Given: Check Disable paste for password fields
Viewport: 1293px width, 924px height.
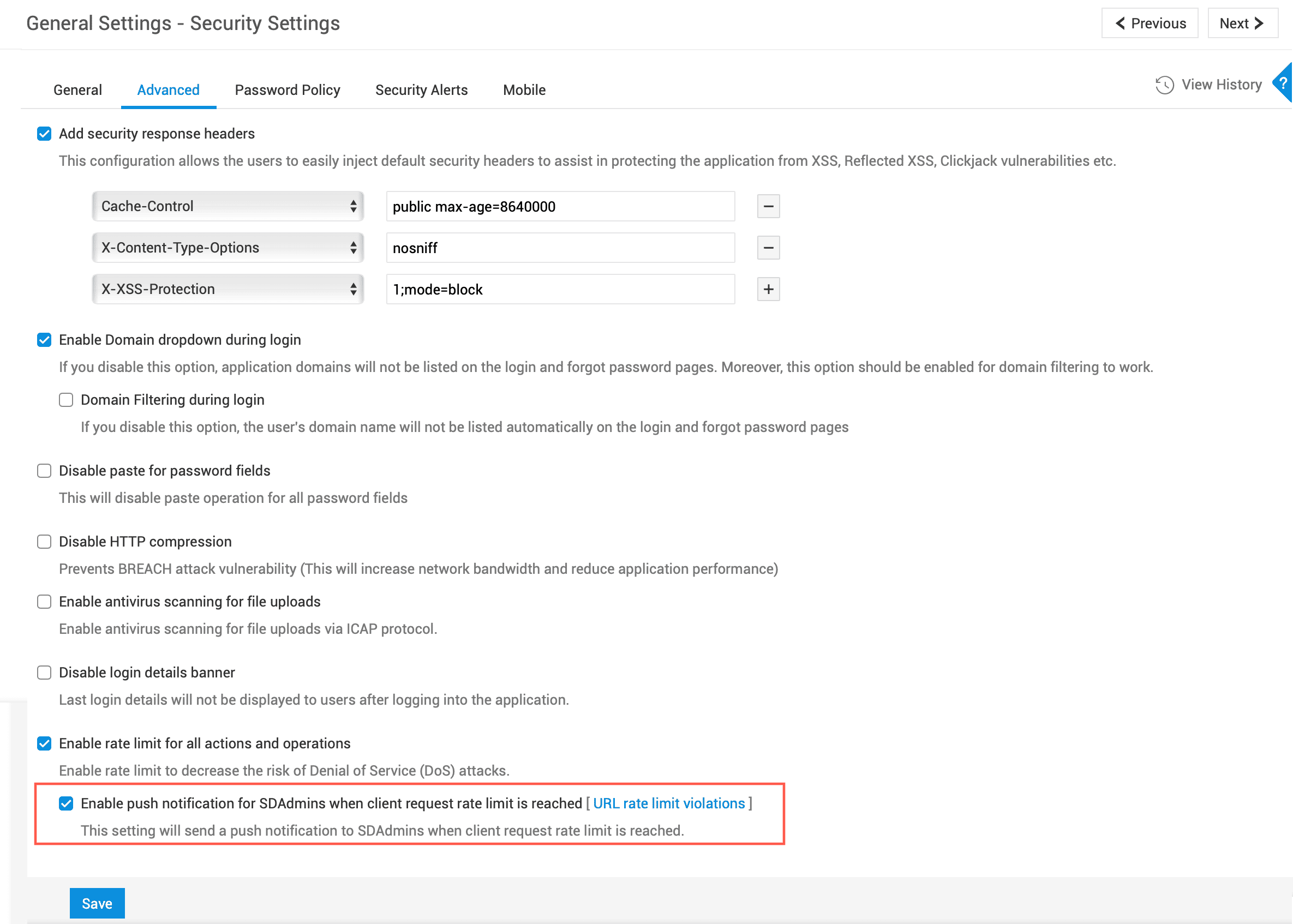Looking at the screenshot, I should tap(44, 471).
